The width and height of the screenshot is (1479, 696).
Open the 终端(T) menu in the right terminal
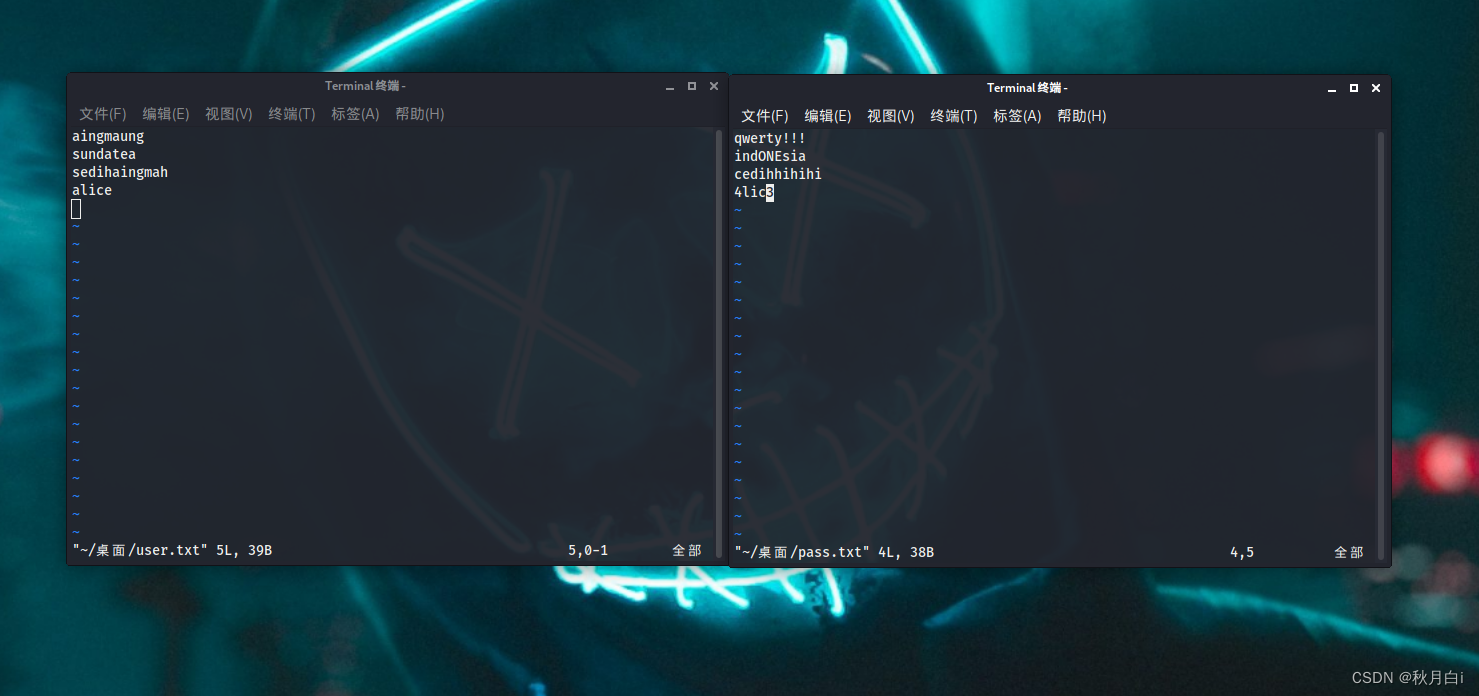(x=953, y=115)
